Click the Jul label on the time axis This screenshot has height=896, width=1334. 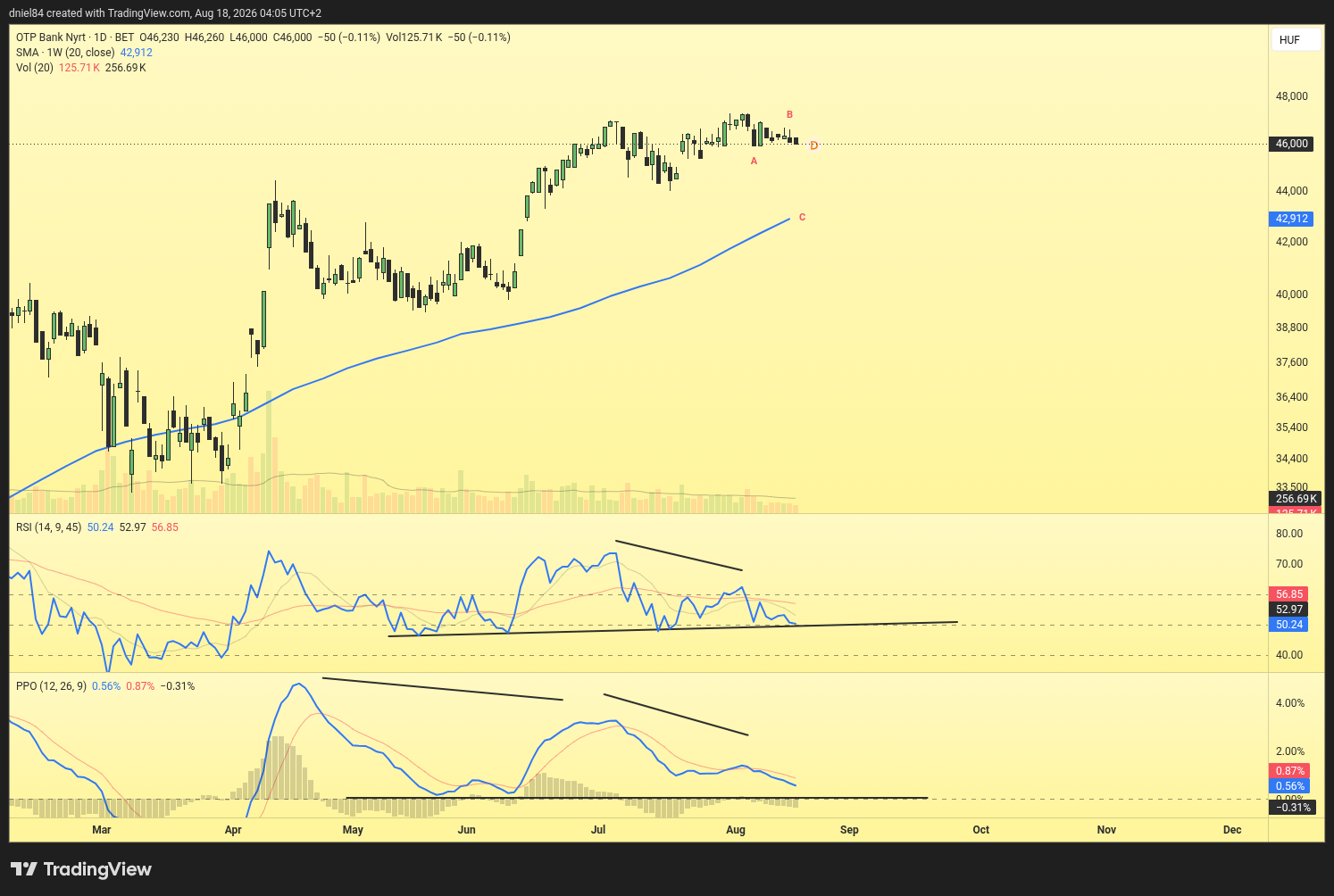598,830
